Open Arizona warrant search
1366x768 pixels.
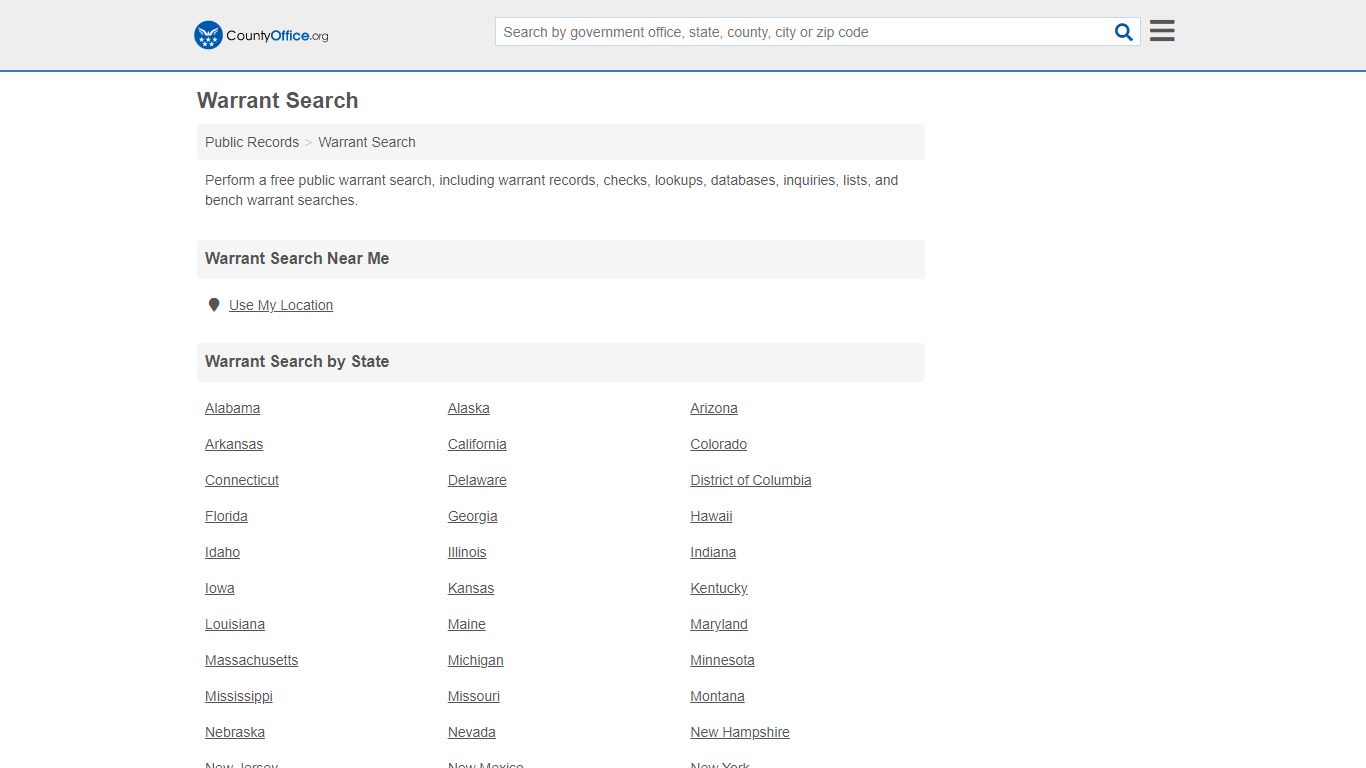coord(714,408)
